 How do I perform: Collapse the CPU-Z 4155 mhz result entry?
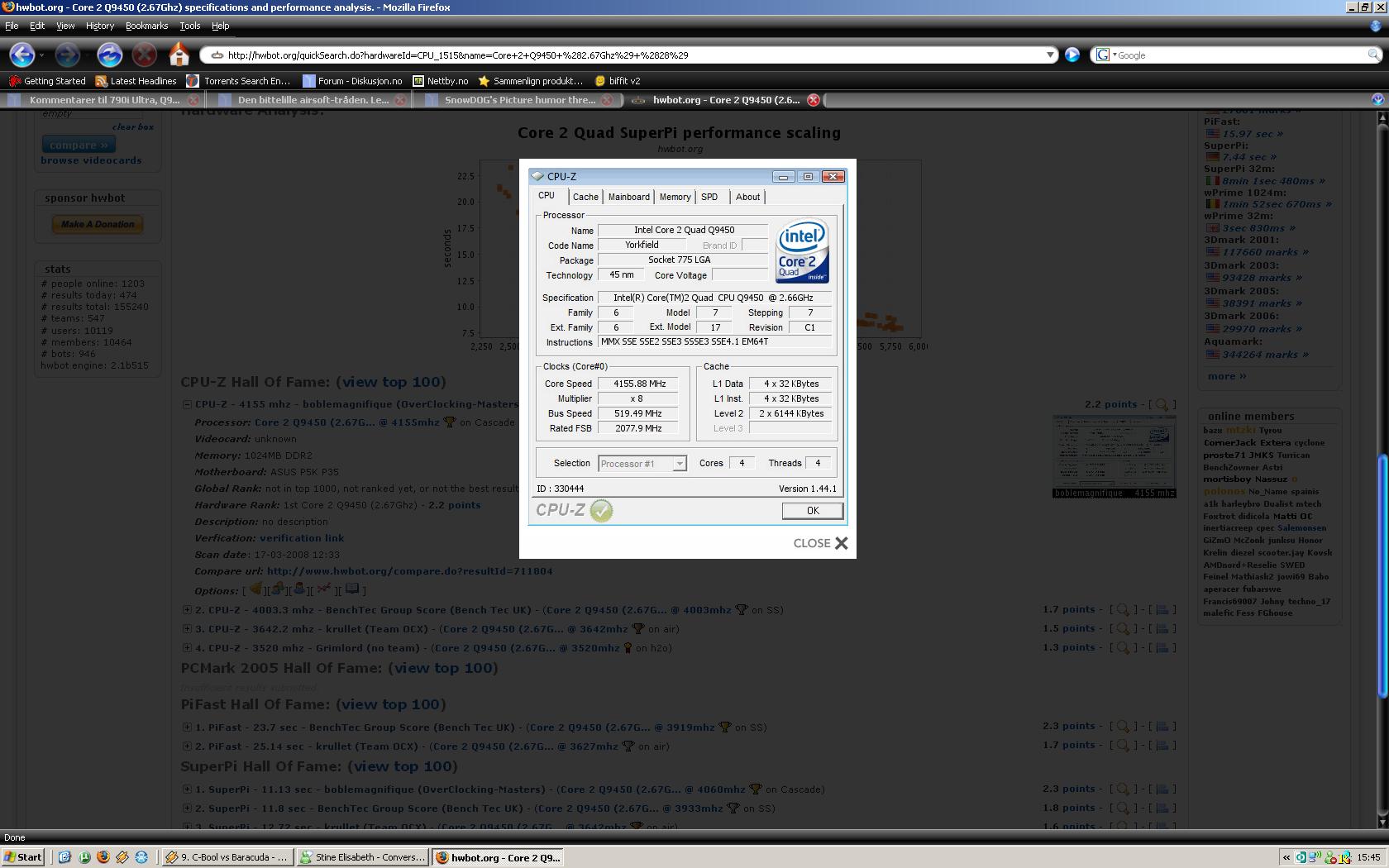coord(187,404)
